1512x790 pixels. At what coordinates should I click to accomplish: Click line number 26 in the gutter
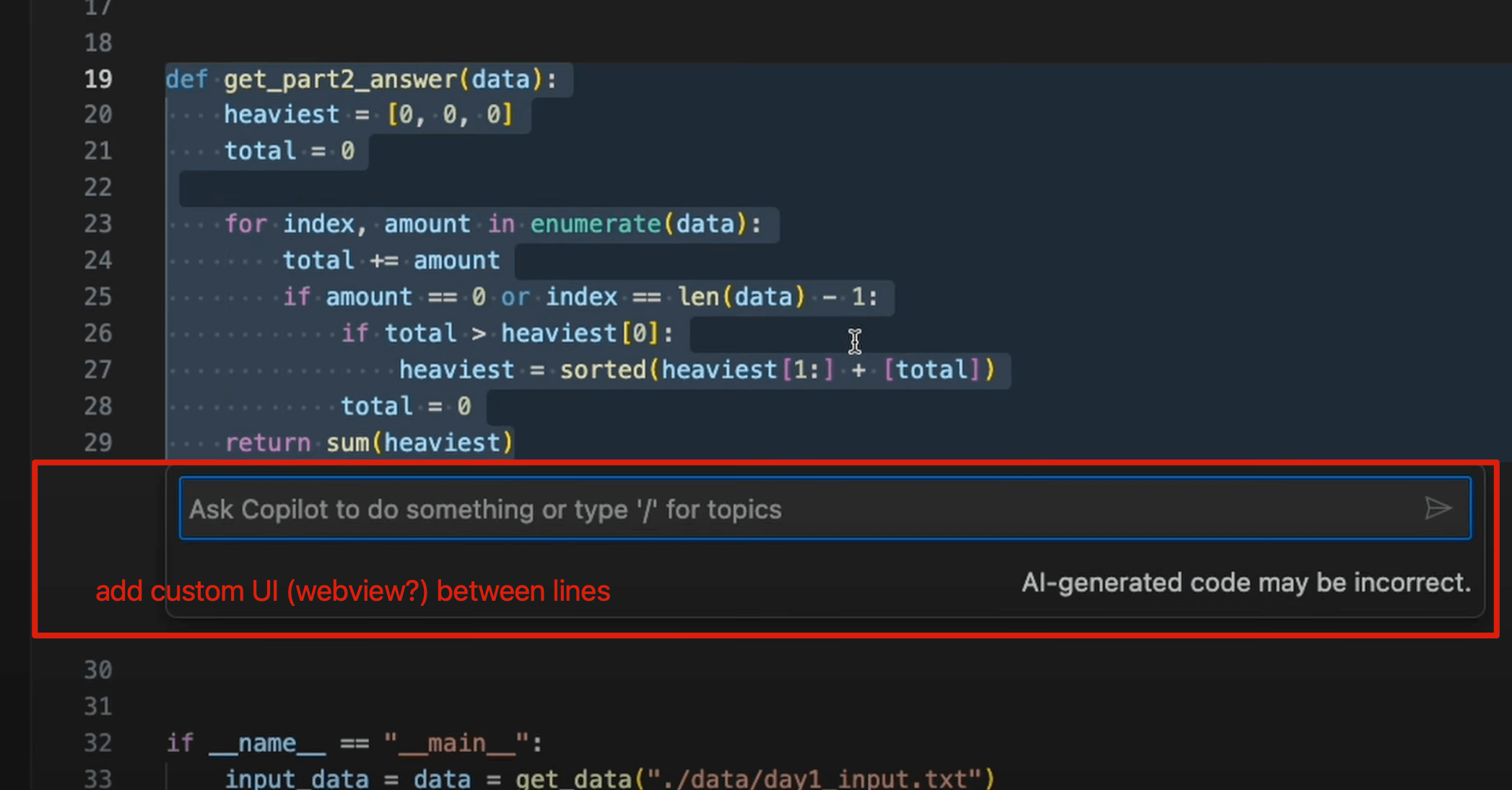pyautogui.click(x=98, y=333)
